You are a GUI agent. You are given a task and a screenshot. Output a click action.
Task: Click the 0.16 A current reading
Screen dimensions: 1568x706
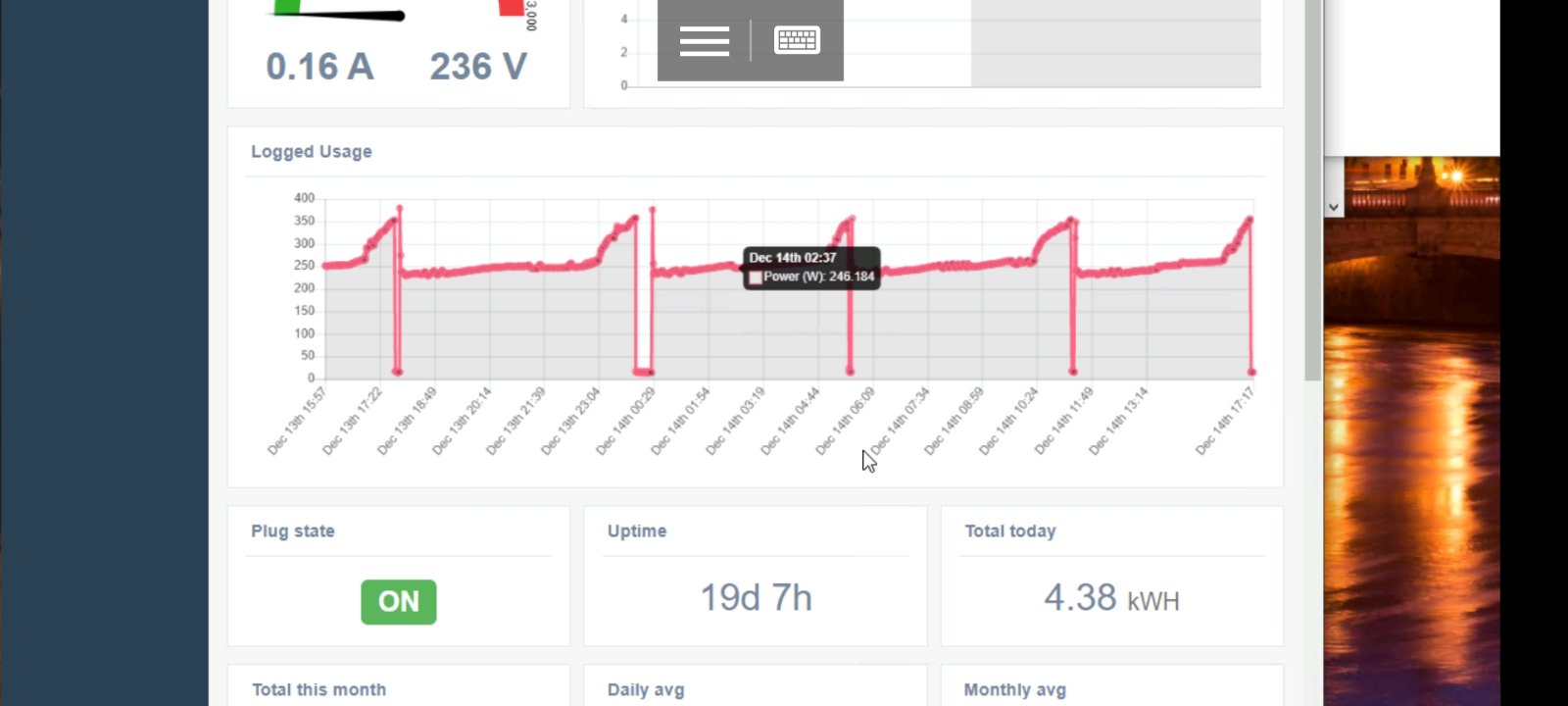(319, 67)
